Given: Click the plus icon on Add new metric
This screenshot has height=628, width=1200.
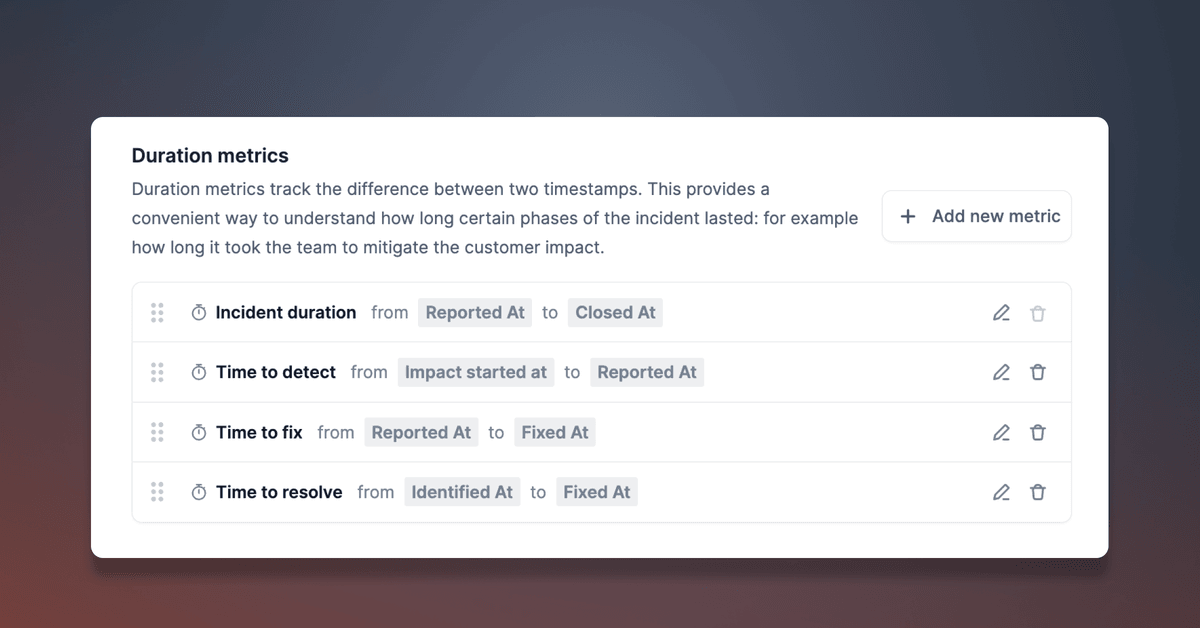Looking at the screenshot, I should (x=907, y=216).
